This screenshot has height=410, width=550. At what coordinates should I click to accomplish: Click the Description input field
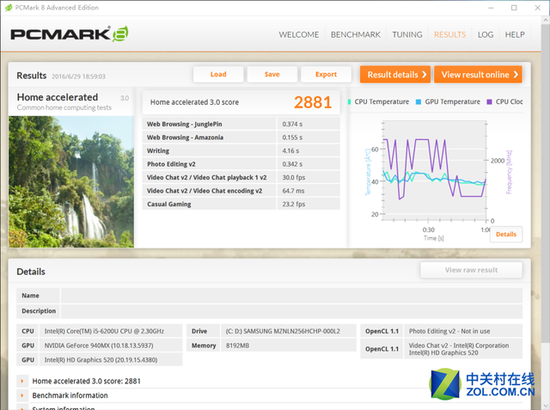coord(291,311)
